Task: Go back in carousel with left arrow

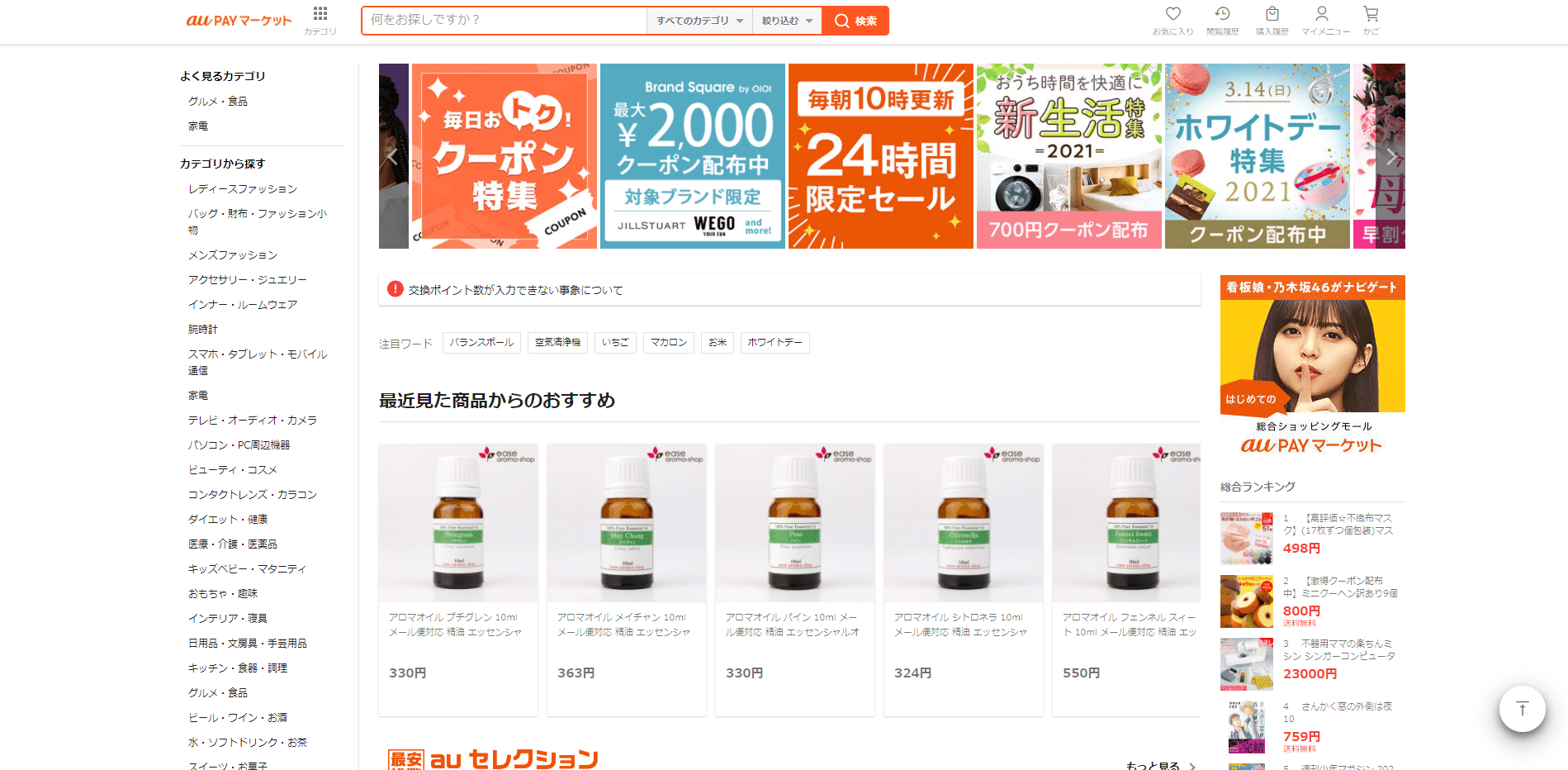Action: 391,156
